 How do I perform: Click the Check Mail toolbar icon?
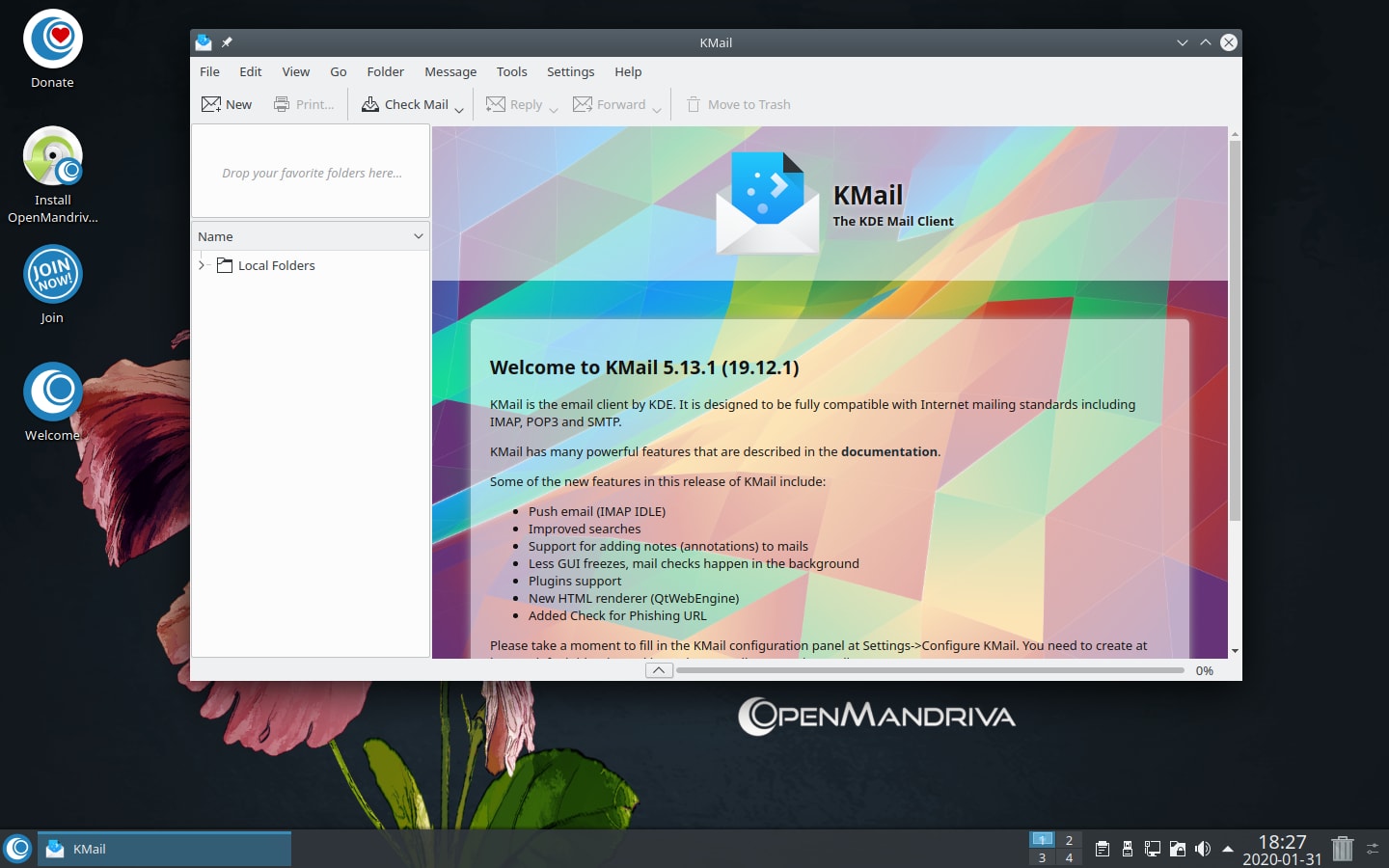[x=370, y=104]
